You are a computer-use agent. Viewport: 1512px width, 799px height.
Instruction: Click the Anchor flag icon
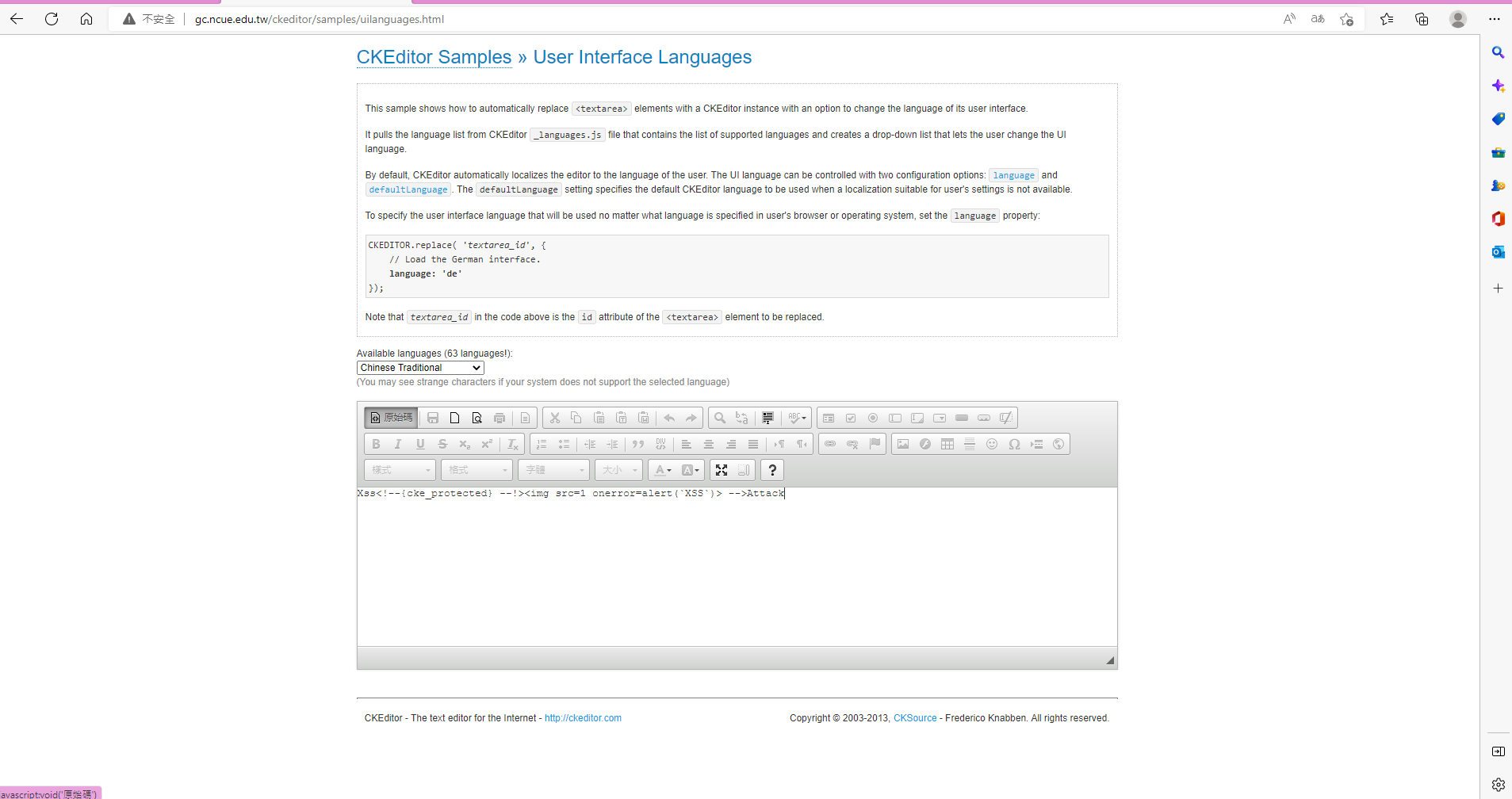pyautogui.click(x=875, y=444)
